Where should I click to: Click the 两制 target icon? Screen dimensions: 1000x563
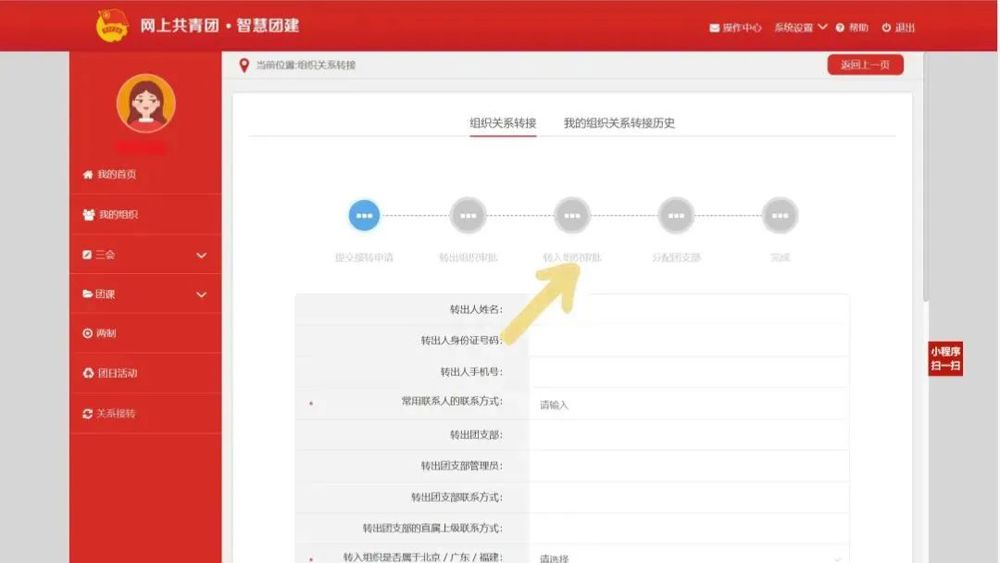tap(87, 333)
